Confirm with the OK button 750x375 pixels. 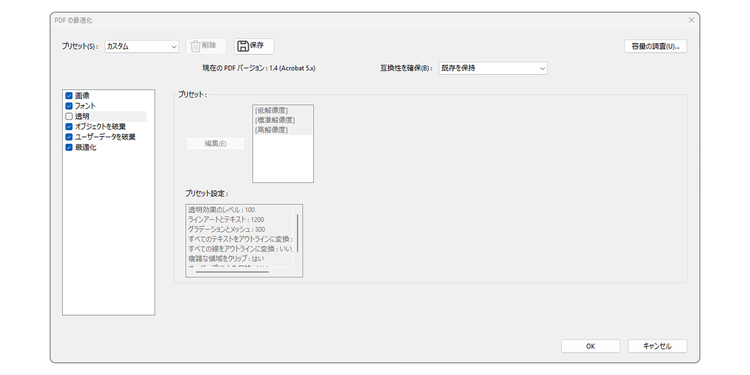point(590,346)
